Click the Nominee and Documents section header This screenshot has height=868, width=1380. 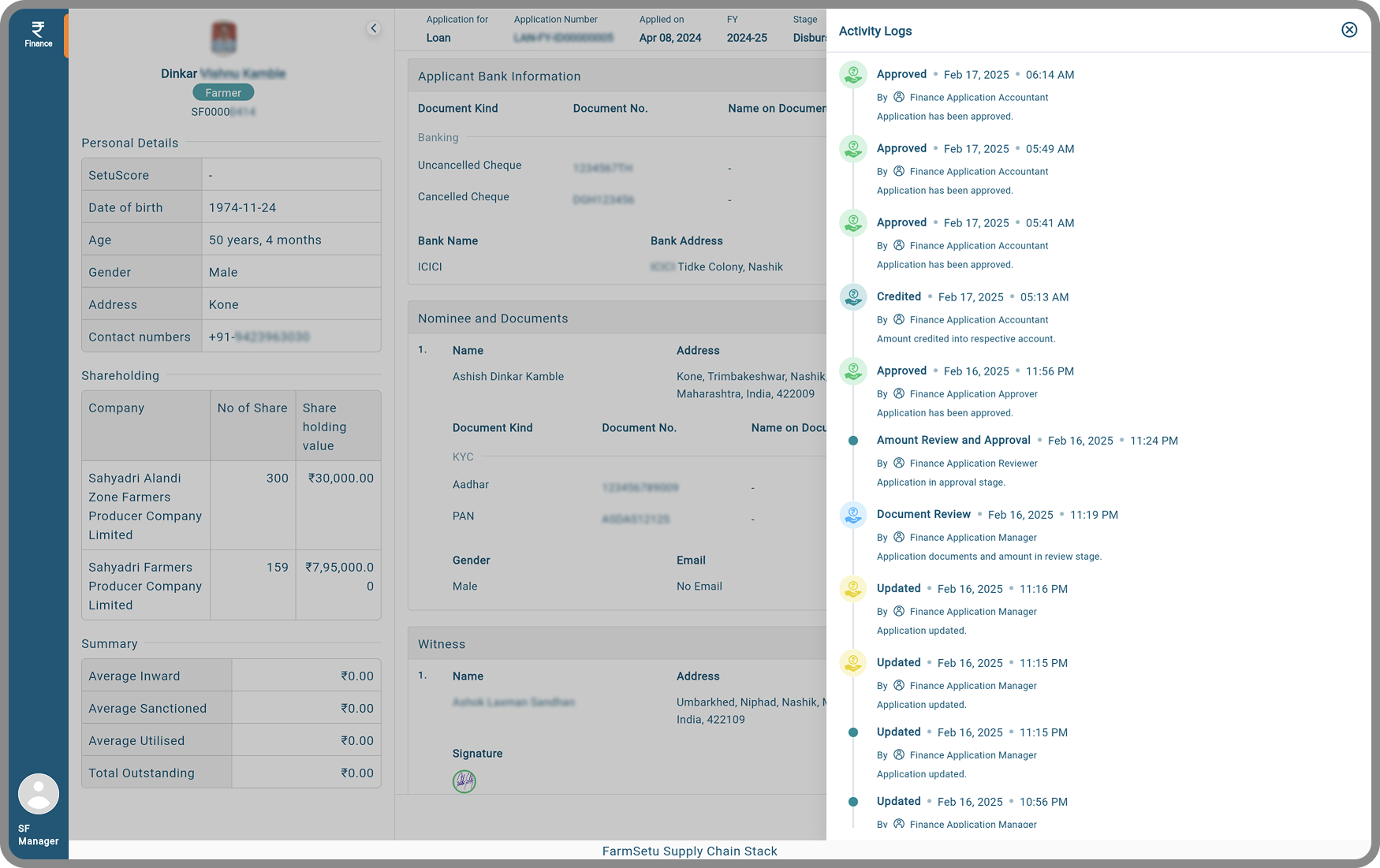493,319
